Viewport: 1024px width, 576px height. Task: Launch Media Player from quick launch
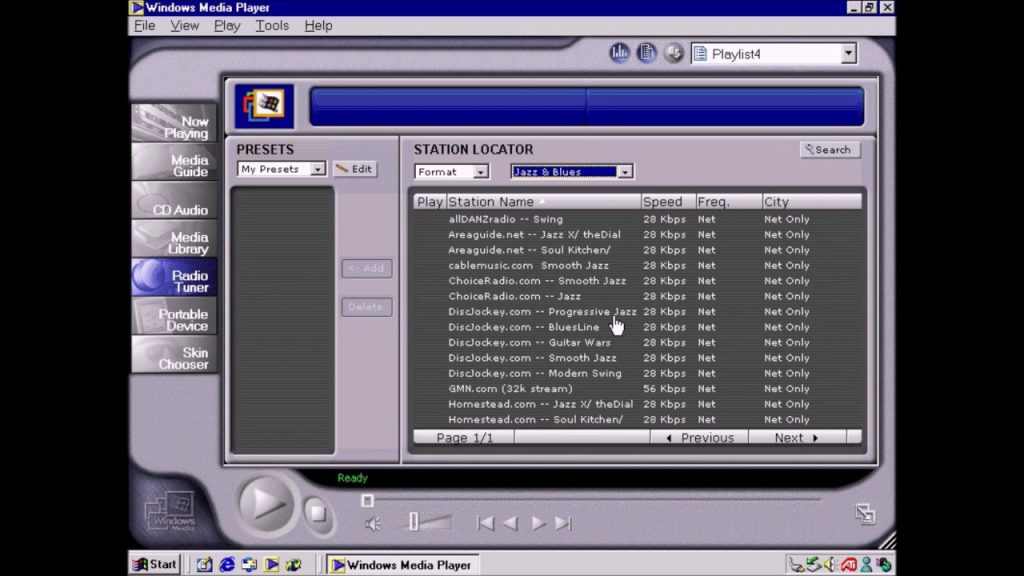point(271,565)
